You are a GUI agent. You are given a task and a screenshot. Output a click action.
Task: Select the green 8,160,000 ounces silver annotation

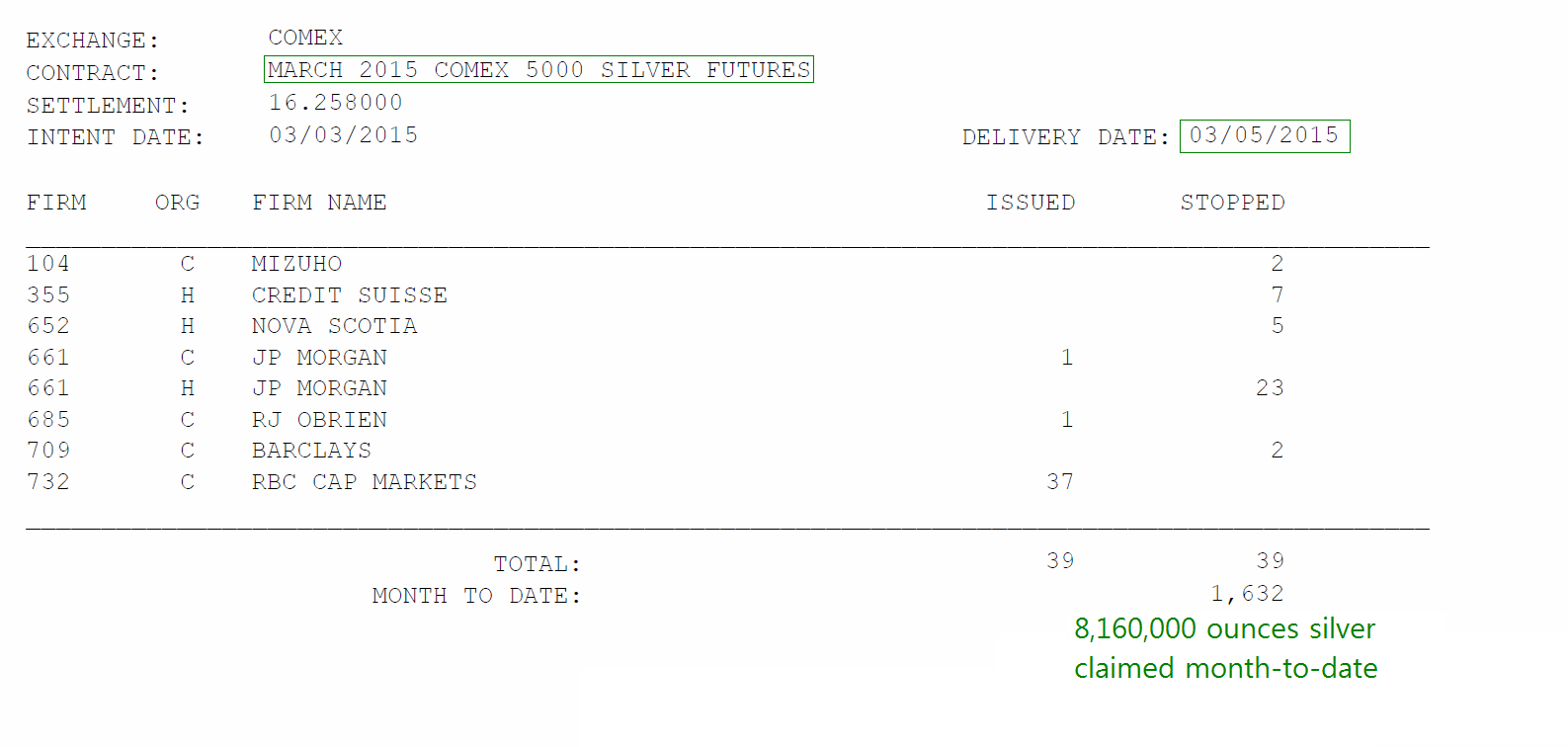point(1225,648)
